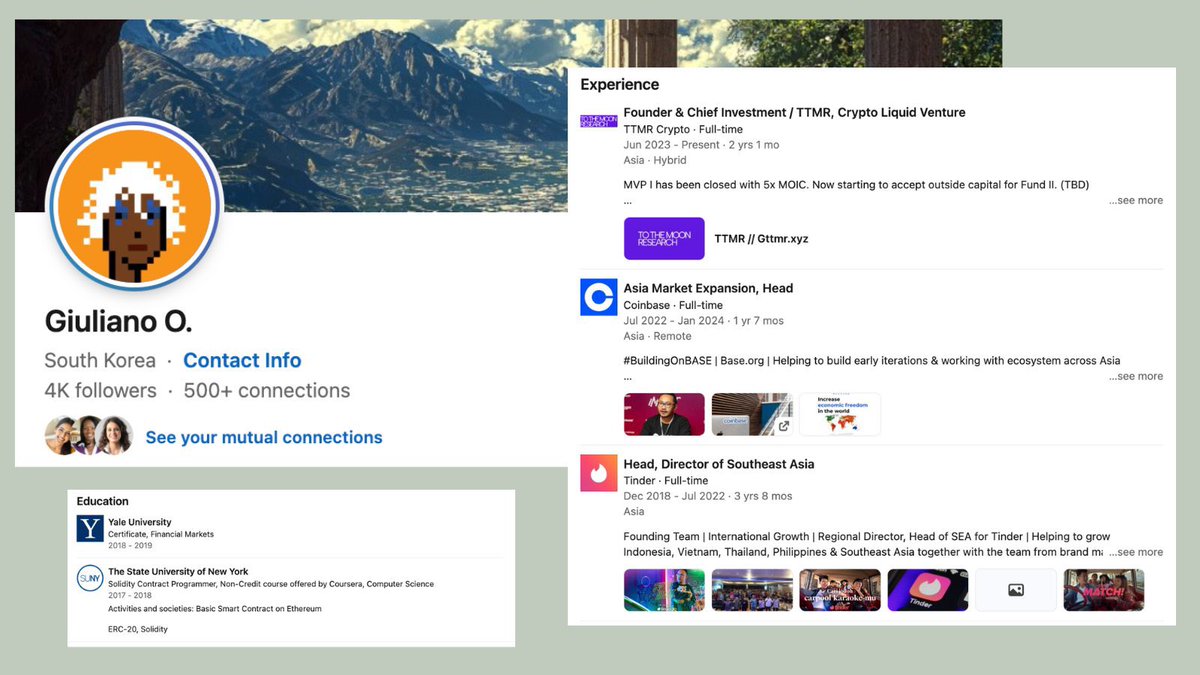
Task: Click TTMR Crypto · Full-time text
Action: (685, 129)
